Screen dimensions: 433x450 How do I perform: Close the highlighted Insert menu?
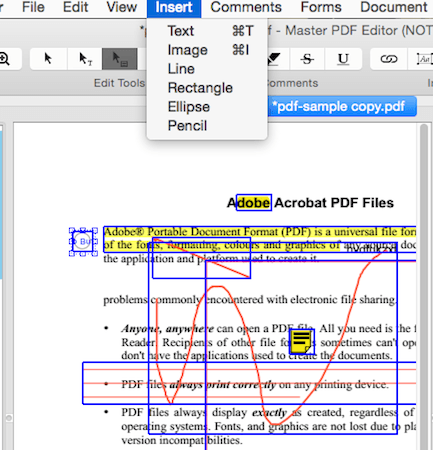[174, 7]
